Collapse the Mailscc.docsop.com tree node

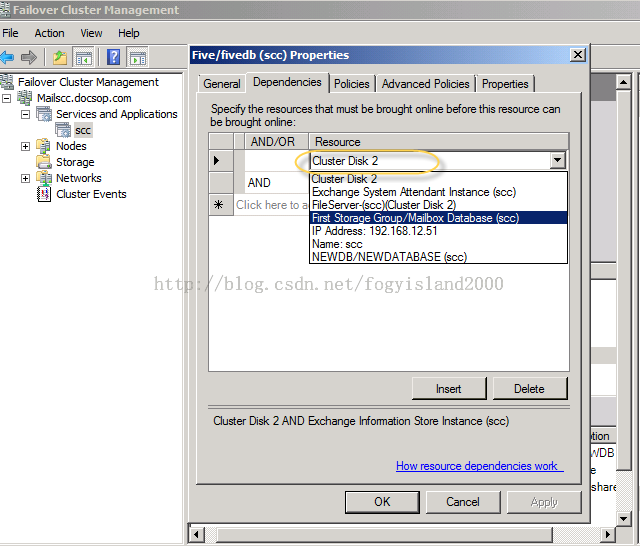tap(6, 98)
